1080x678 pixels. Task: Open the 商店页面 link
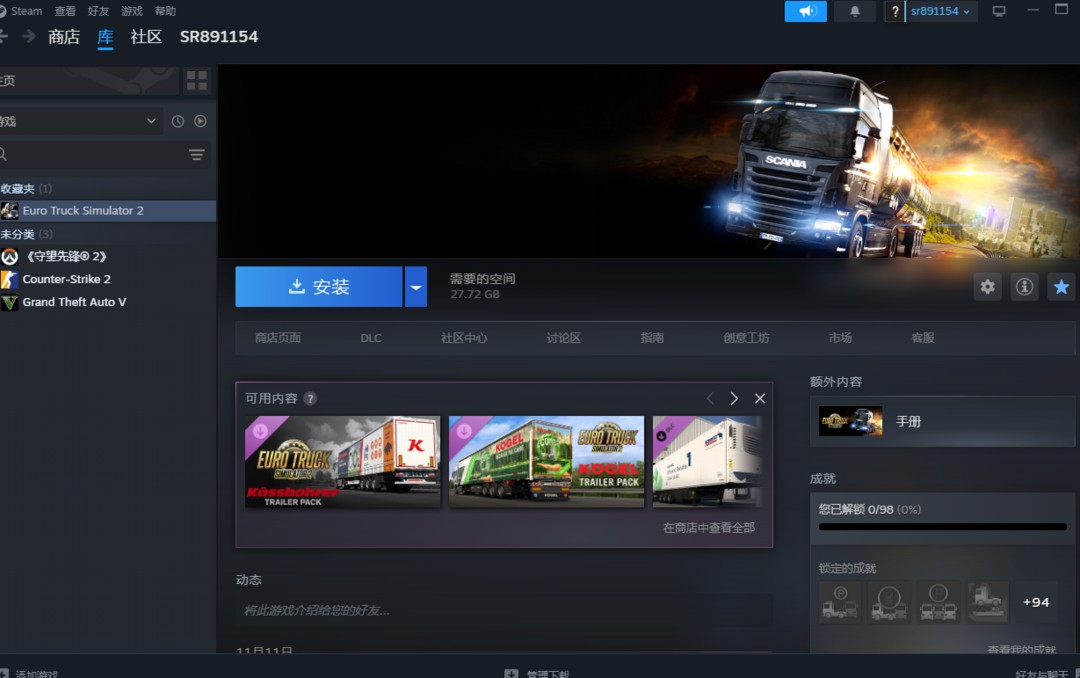click(x=278, y=338)
